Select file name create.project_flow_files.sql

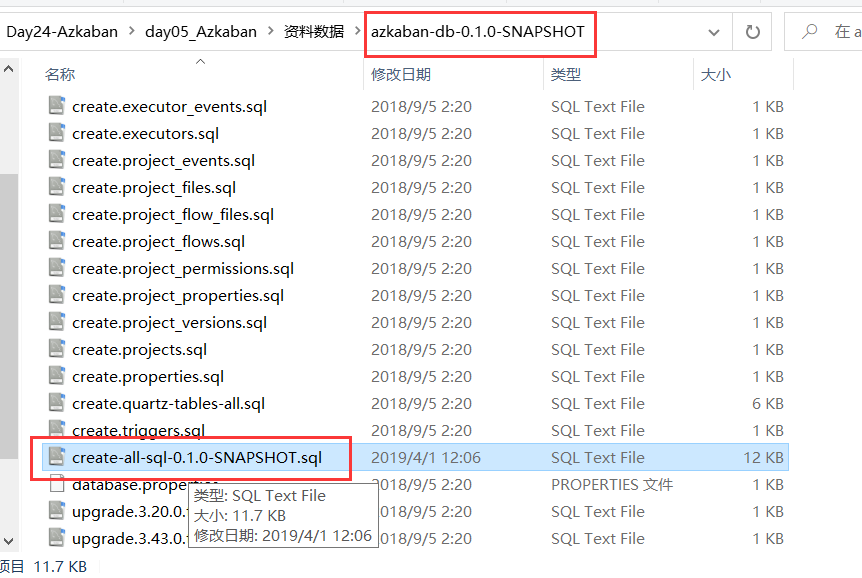pyautogui.click(x=173, y=214)
